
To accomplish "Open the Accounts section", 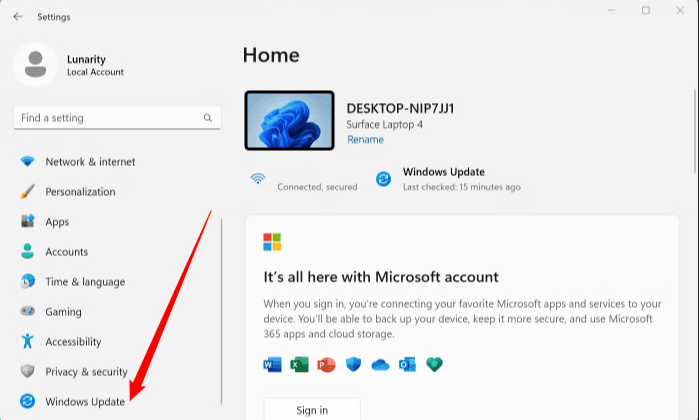I will pyautogui.click(x=67, y=251).
